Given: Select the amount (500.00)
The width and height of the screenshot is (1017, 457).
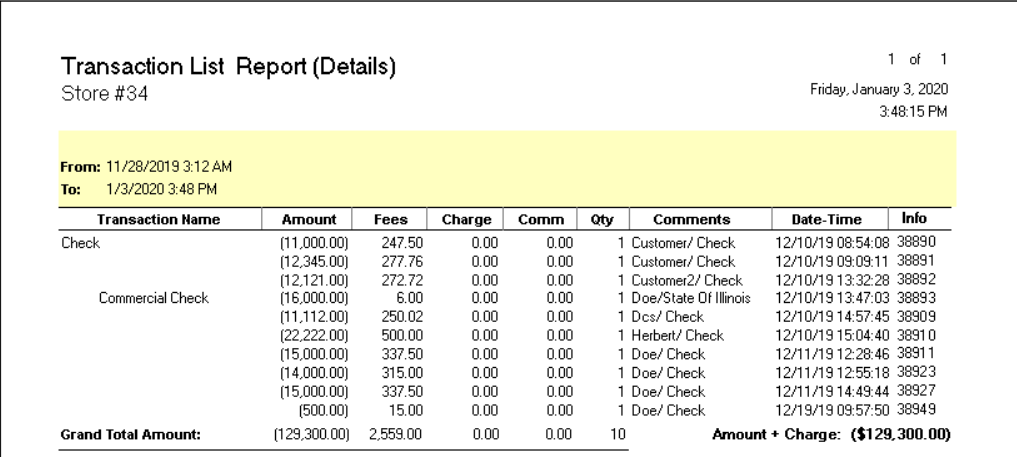Looking at the screenshot, I should pyautogui.click(x=323, y=410).
